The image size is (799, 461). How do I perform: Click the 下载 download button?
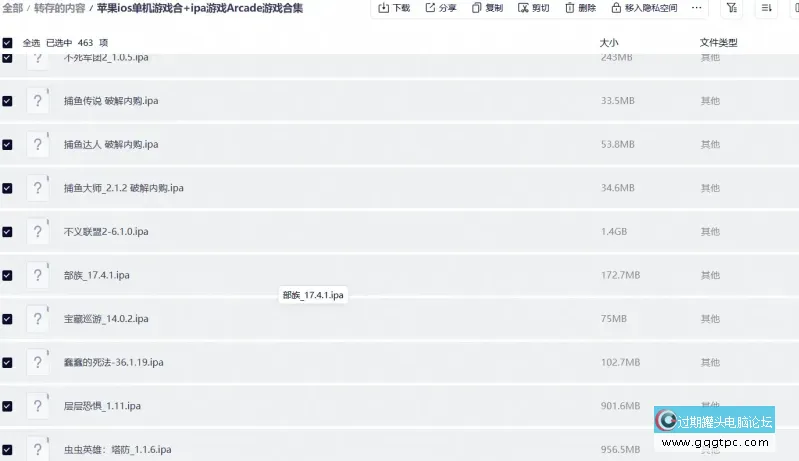[x=394, y=8]
